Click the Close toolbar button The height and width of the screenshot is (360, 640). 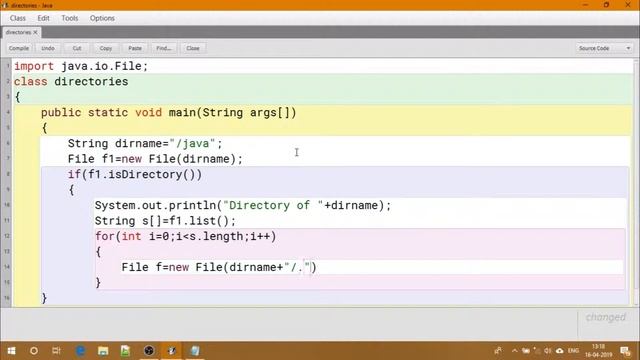[193, 48]
